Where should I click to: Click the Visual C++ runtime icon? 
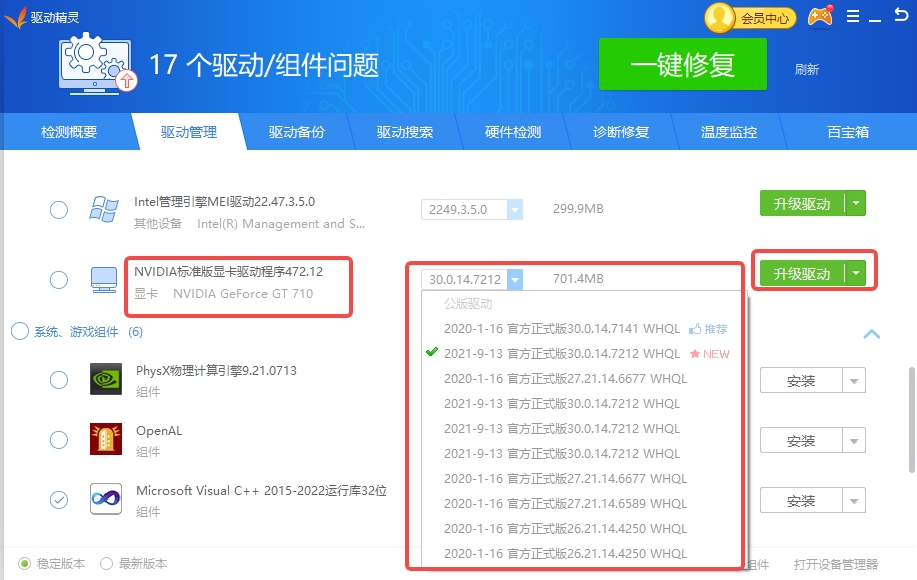[x=106, y=499]
